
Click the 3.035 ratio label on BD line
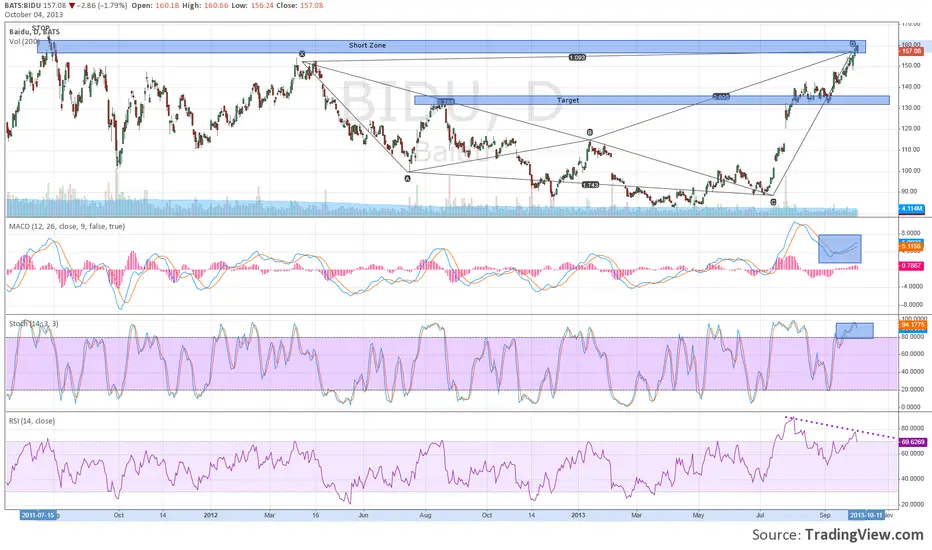click(721, 96)
